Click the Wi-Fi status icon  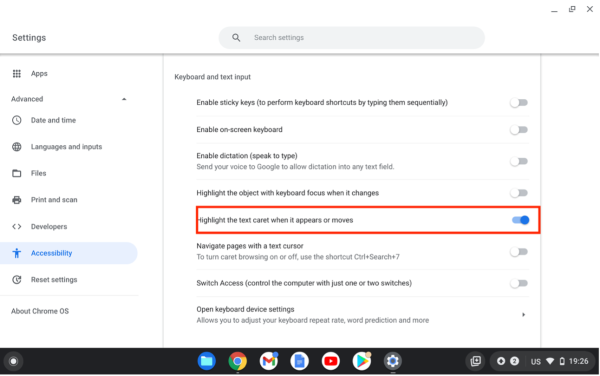pos(550,361)
